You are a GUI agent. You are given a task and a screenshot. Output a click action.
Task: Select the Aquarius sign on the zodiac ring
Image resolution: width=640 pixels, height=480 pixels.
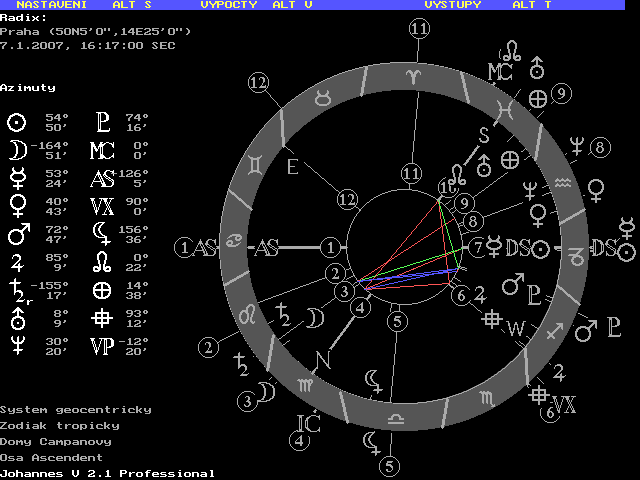click(563, 182)
